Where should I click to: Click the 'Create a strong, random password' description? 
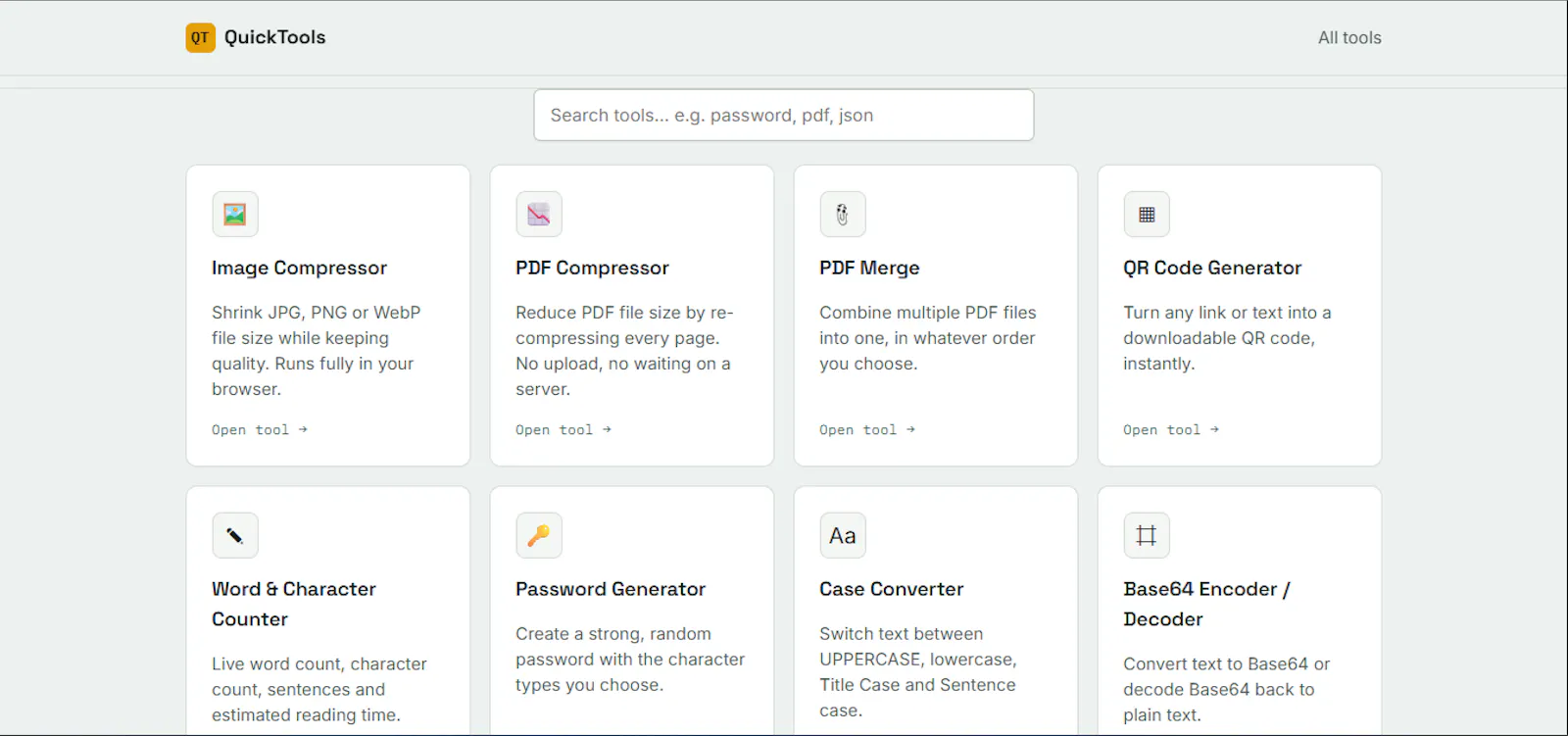[x=630, y=660]
